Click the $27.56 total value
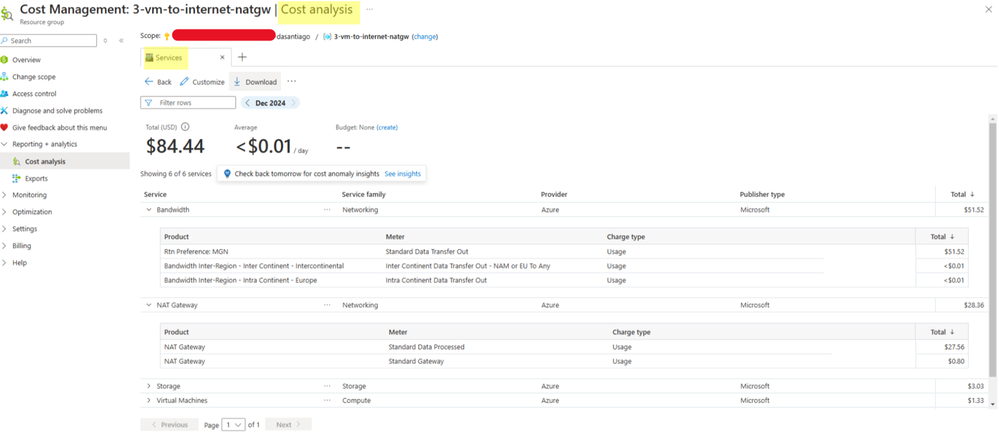The height and width of the screenshot is (434, 999). coord(955,347)
